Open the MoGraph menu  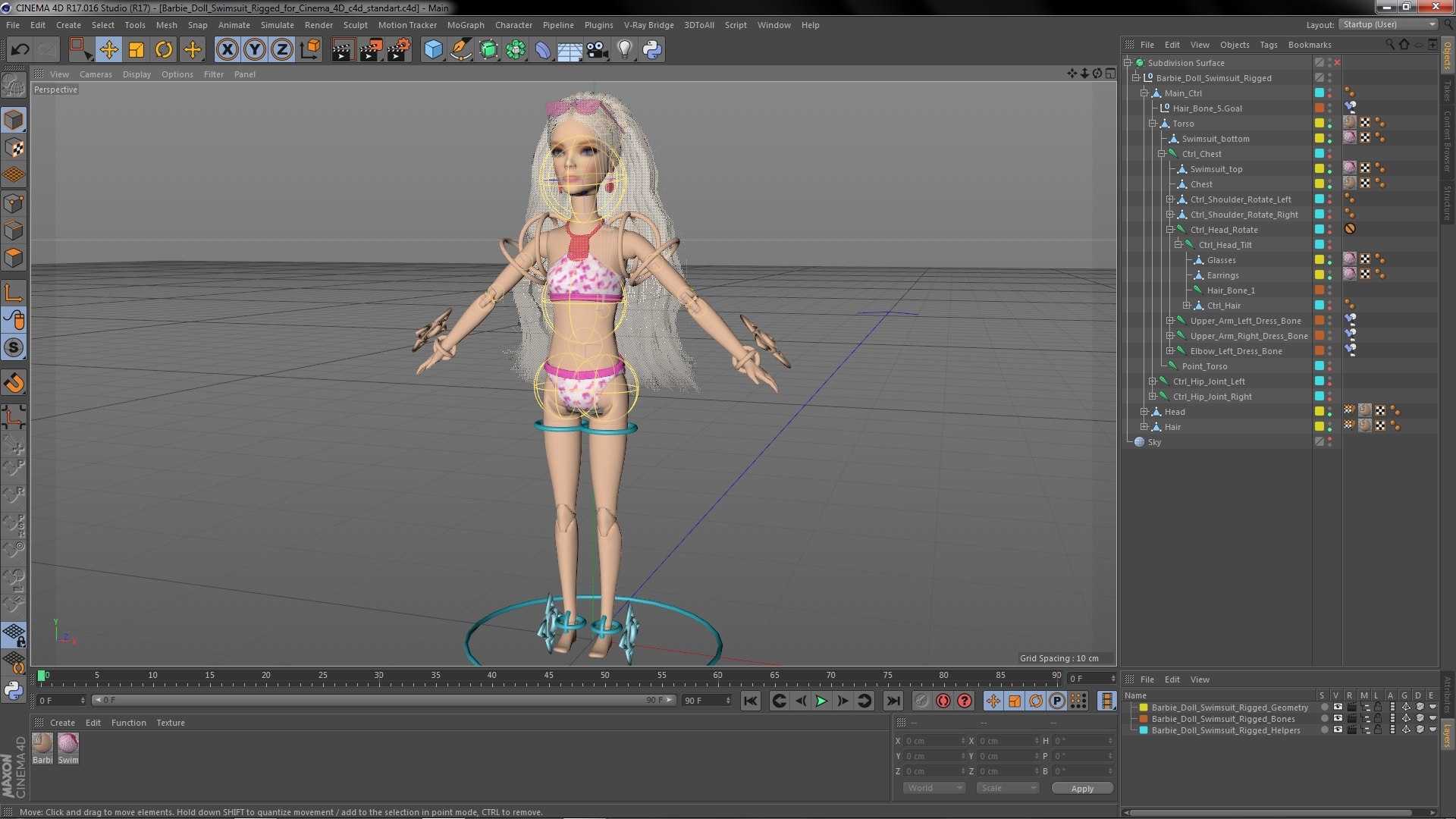pyautogui.click(x=466, y=25)
